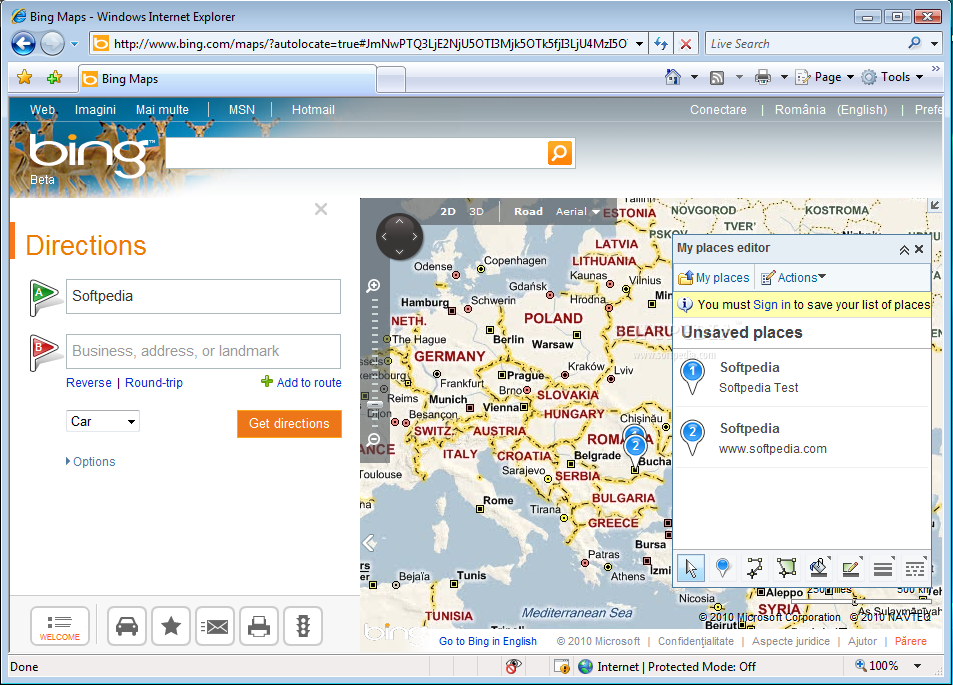Click the Reverse link

pos(89,383)
